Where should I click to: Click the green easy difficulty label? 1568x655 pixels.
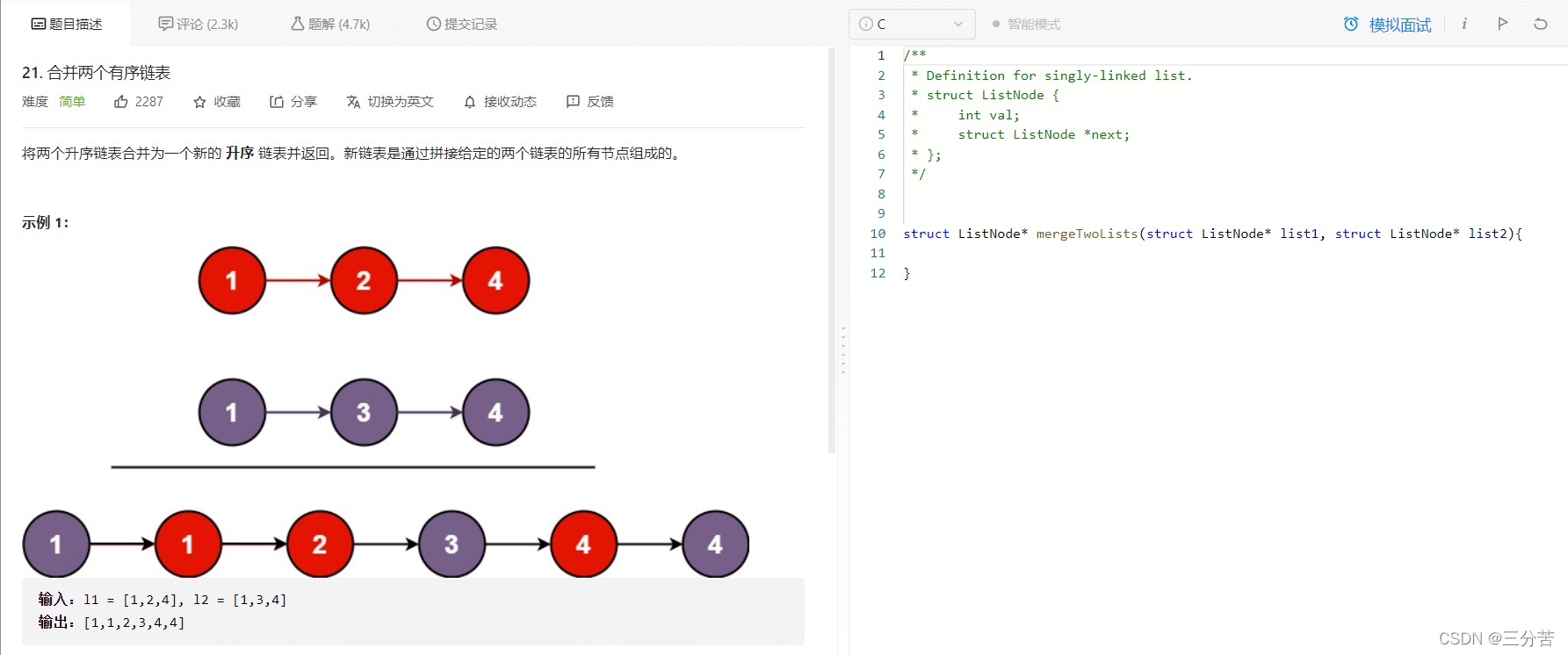(x=72, y=102)
